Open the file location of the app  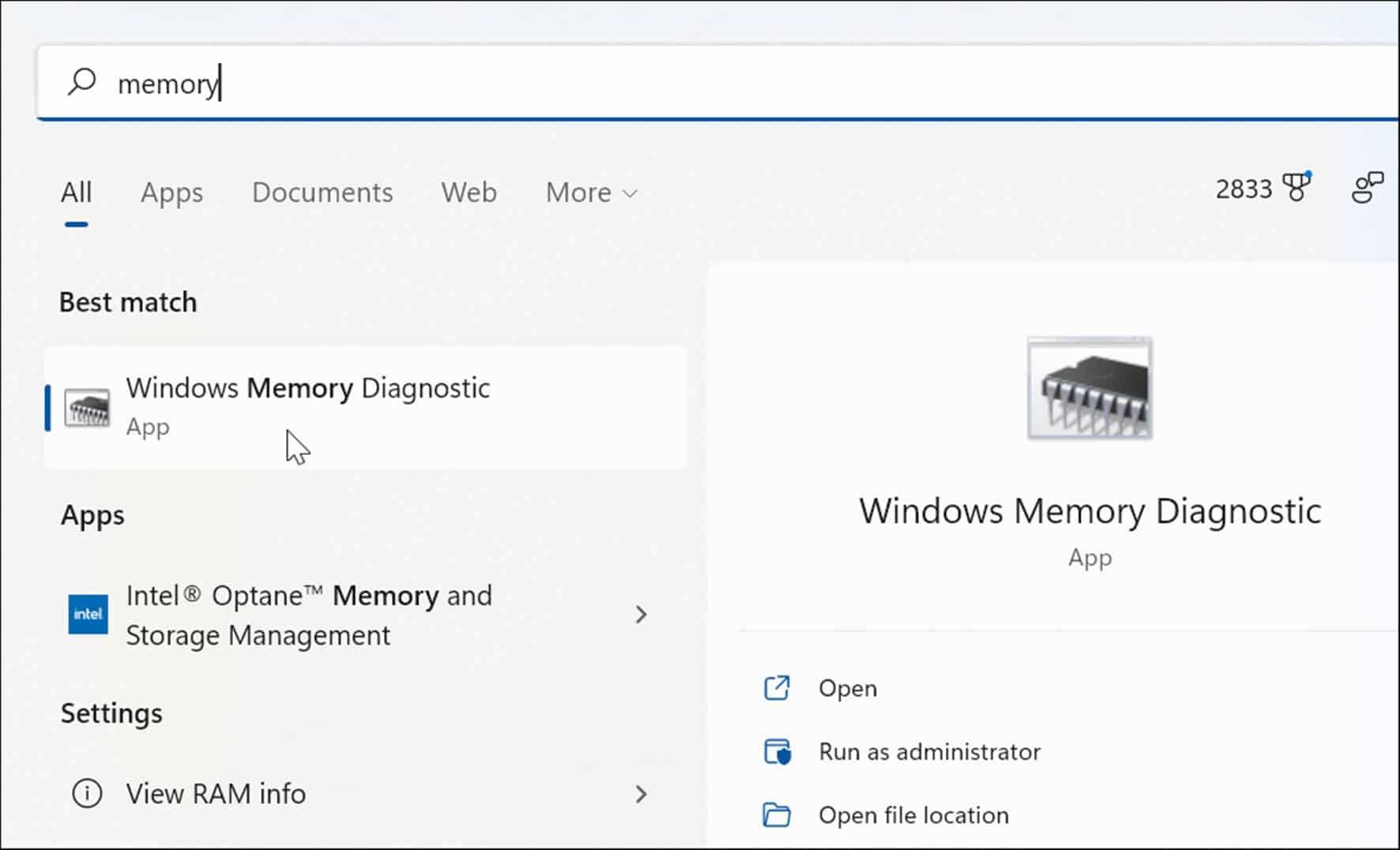913,814
